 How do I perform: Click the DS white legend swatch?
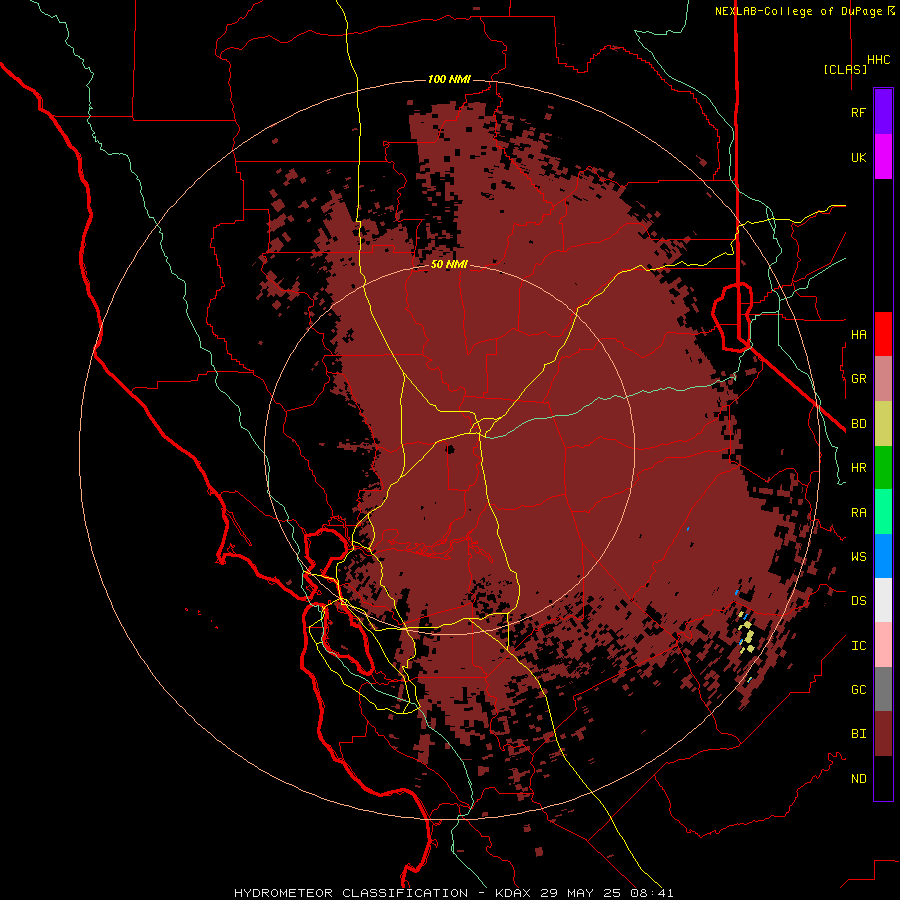tap(883, 600)
